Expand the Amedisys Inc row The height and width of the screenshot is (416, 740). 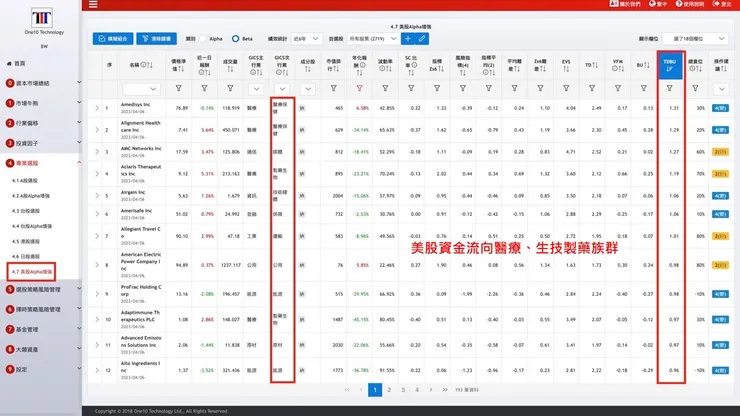[97, 108]
